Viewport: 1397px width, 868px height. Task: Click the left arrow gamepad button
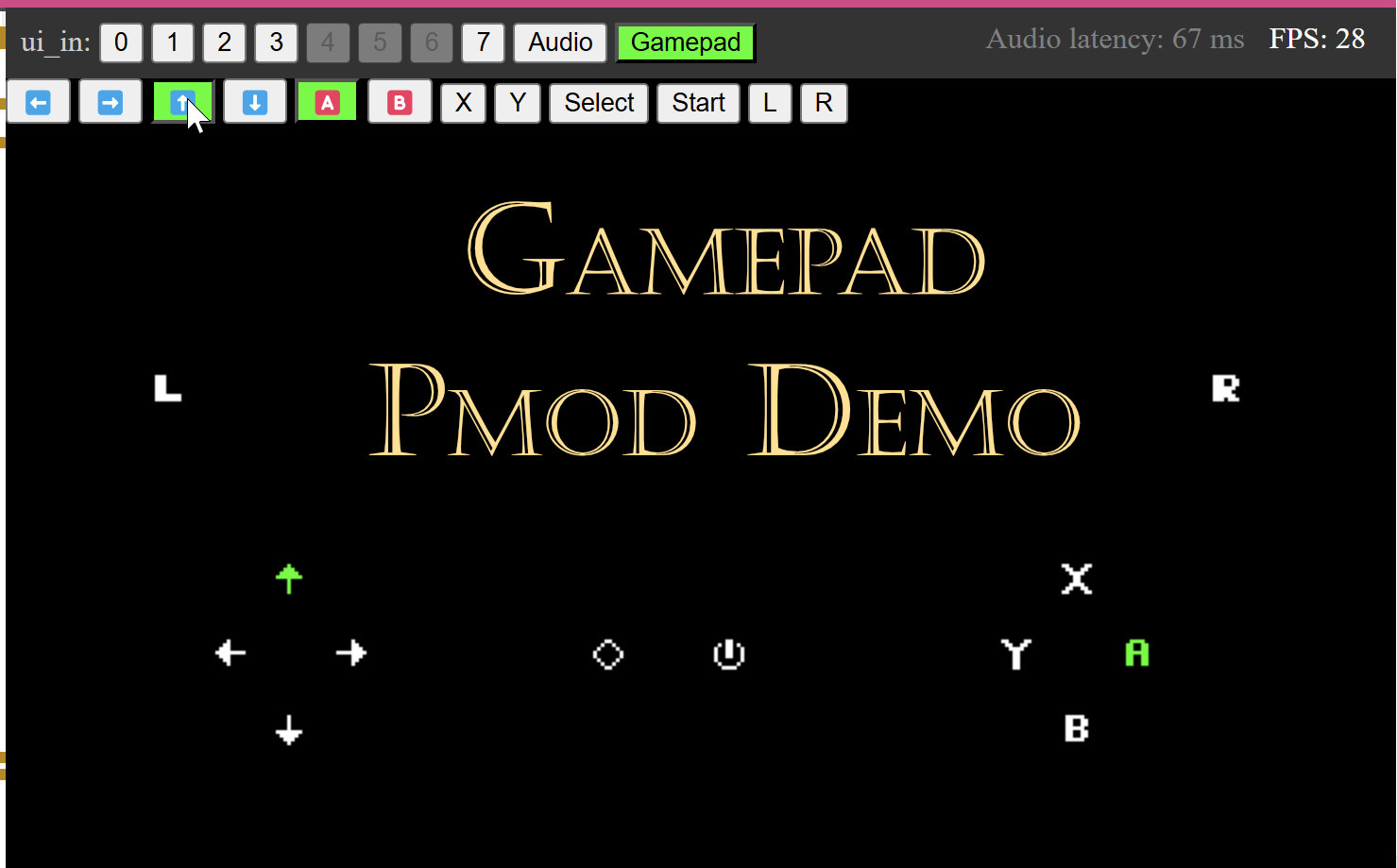[x=38, y=102]
